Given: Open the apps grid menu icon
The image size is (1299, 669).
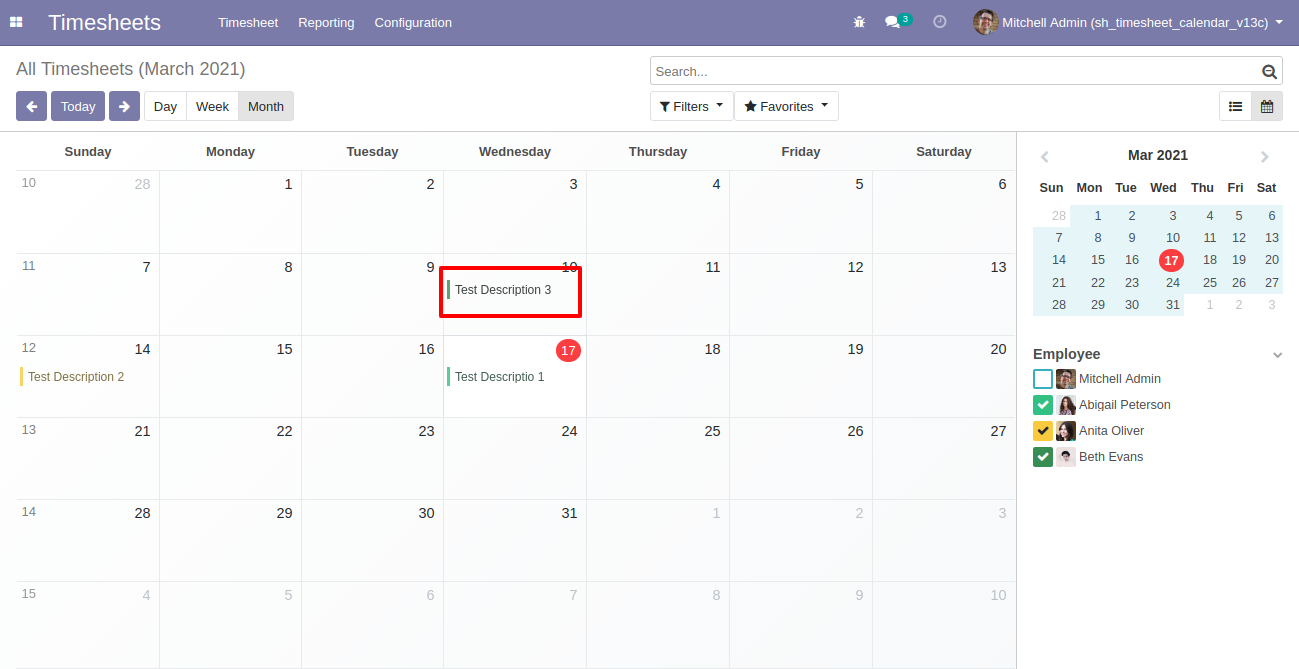Looking at the screenshot, I should (16, 22).
